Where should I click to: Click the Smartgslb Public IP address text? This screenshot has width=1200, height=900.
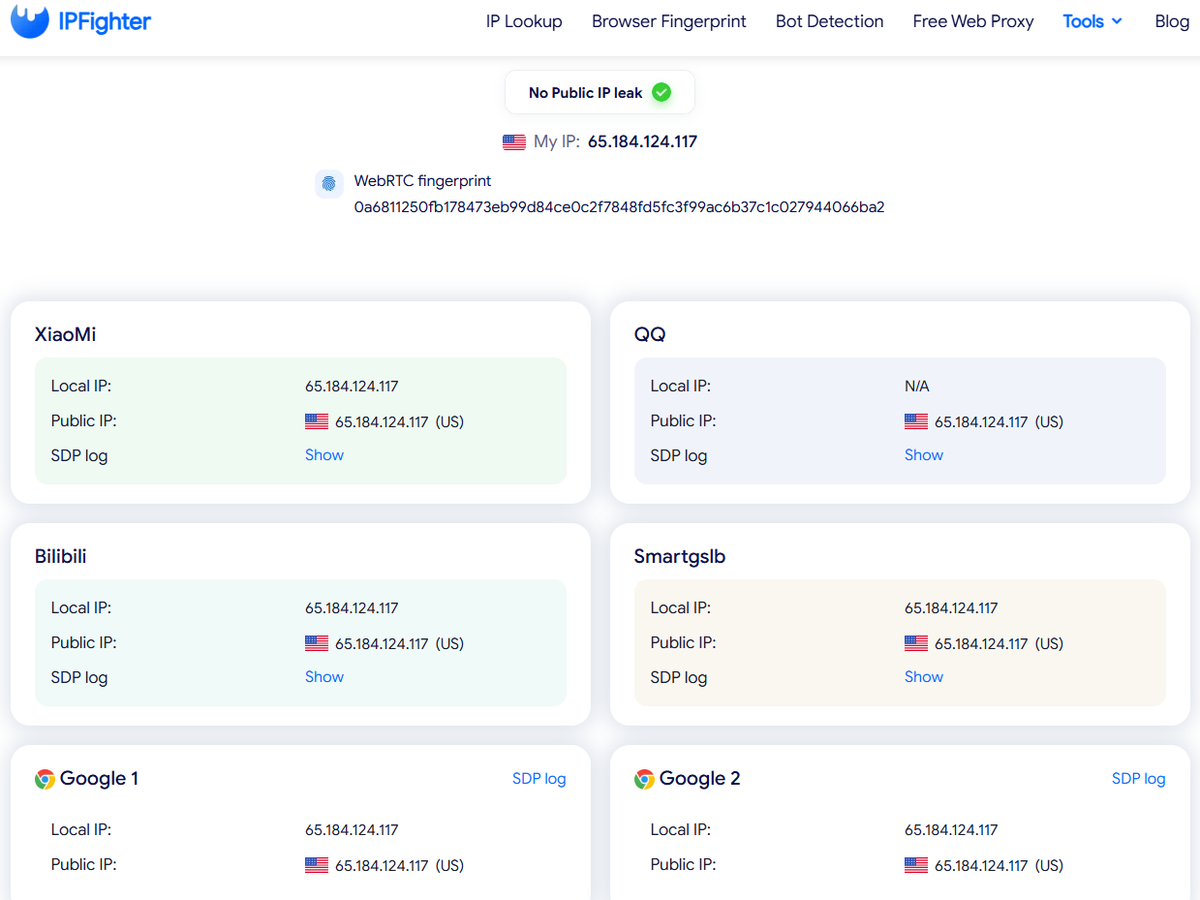point(982,644)
